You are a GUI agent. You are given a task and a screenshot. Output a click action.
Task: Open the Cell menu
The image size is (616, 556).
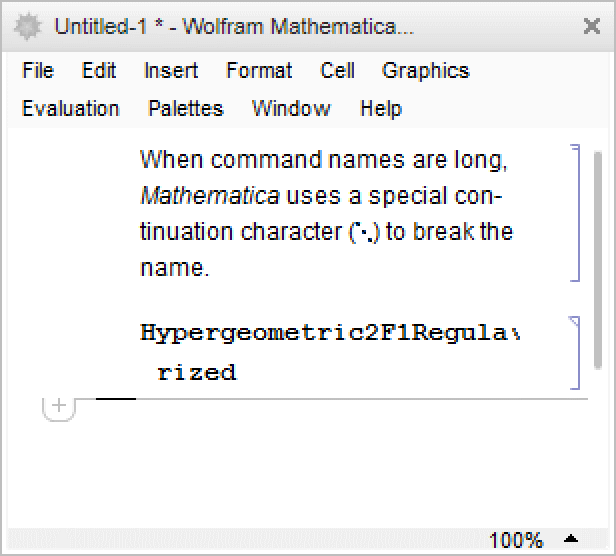point(337,71)
